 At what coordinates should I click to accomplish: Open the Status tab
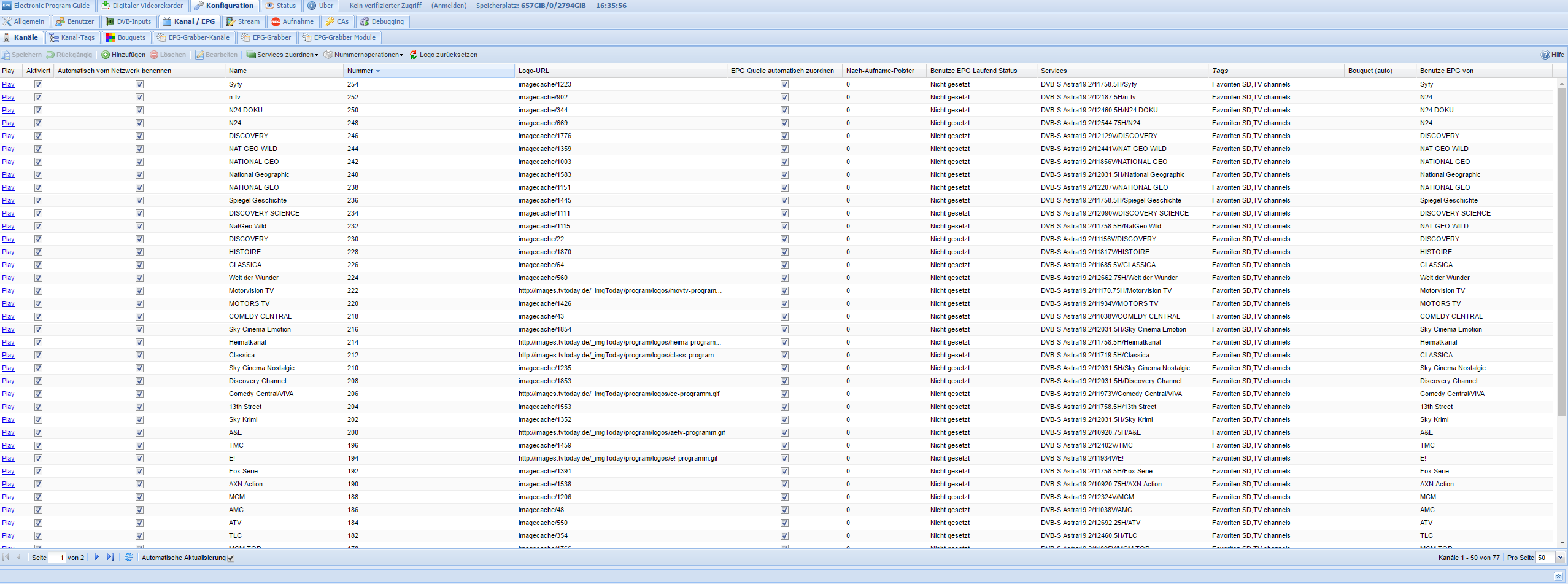coord(280,6)
